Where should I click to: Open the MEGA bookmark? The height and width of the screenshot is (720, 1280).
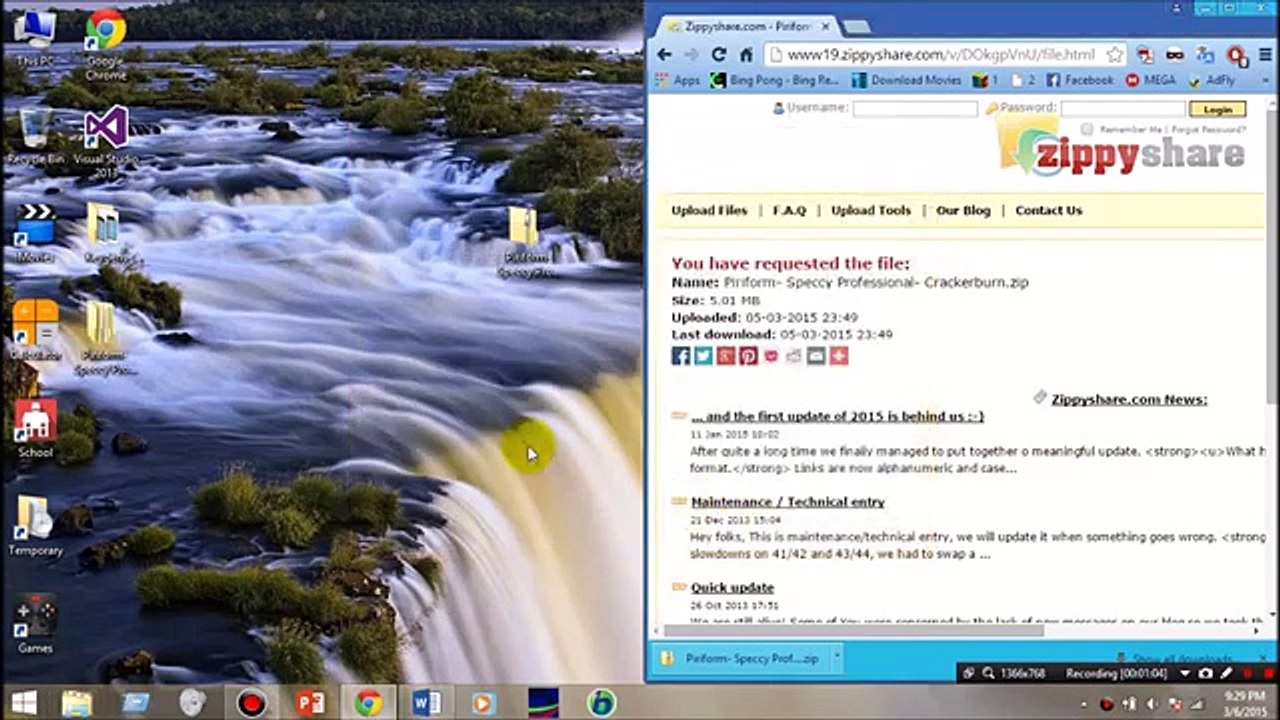click(x=1150, y=80)
